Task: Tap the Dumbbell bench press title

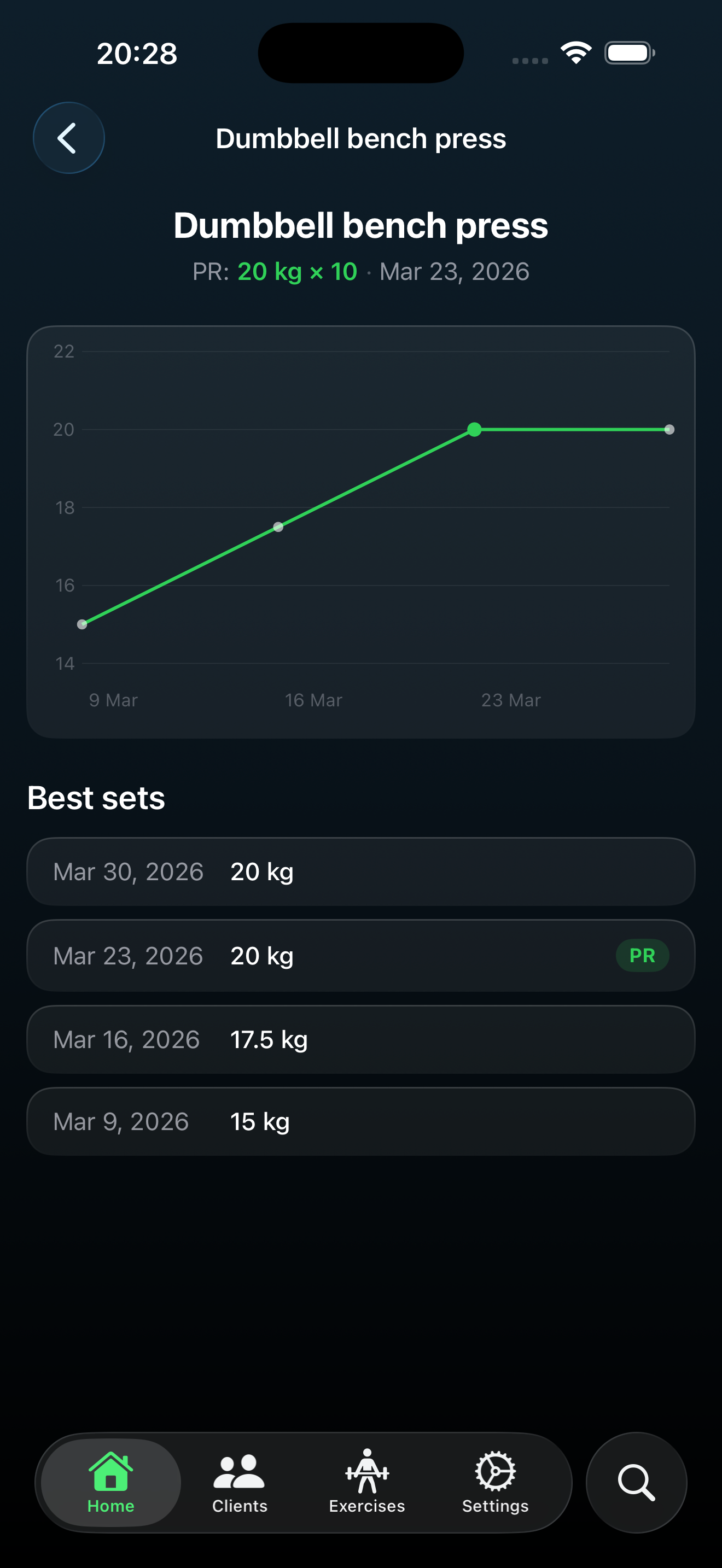Action: (x=360, y=225)
